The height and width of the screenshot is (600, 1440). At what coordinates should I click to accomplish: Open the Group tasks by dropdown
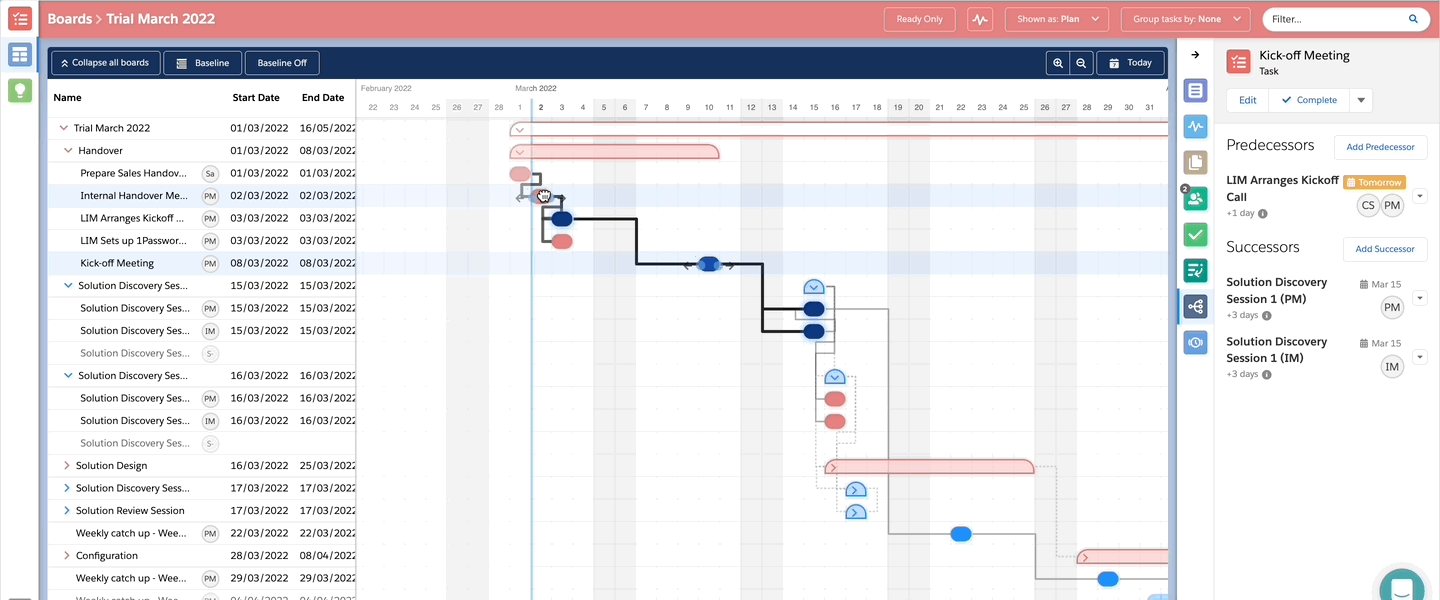click(x=1185, y=19)
